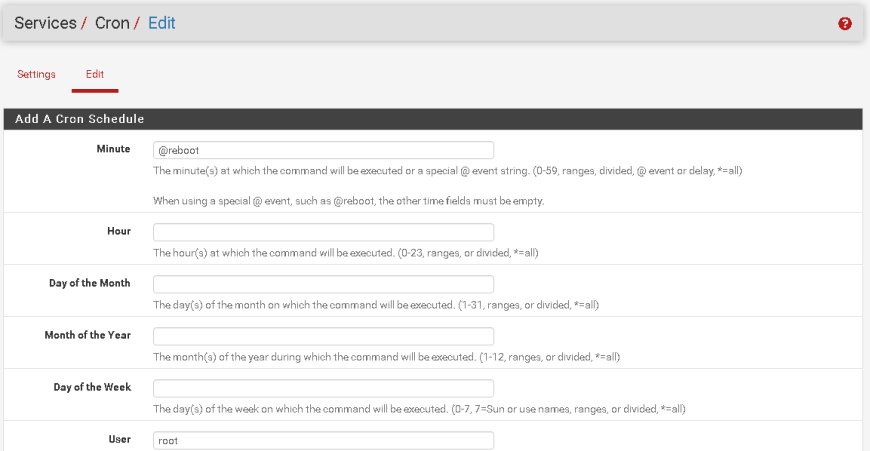This screenshot has height=451, width=870.
Task: Go to Services in the breadcrumb
Action: point(45,23)
